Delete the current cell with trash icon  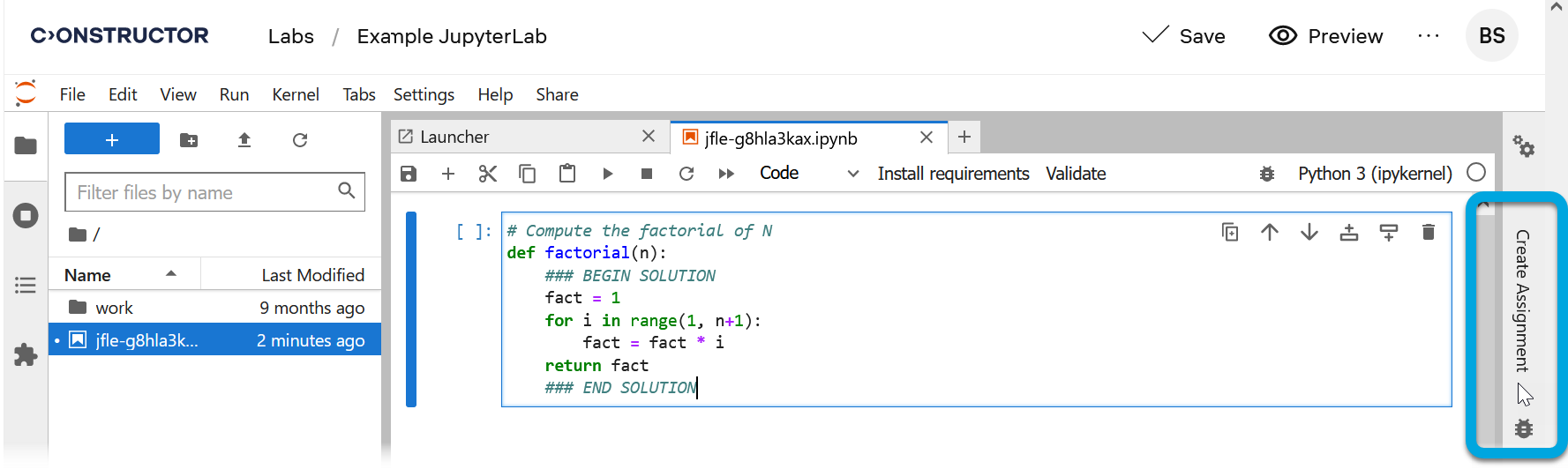[x=1429, y=232]
